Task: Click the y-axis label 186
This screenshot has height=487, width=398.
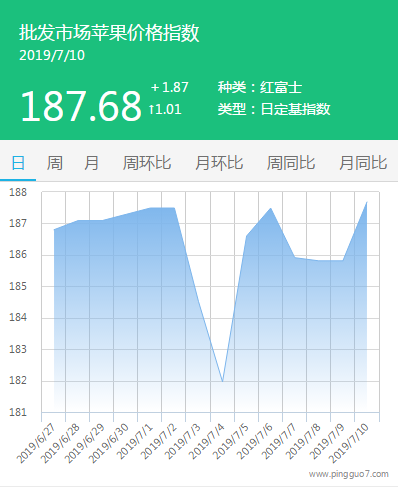Action: click(18, 255)
